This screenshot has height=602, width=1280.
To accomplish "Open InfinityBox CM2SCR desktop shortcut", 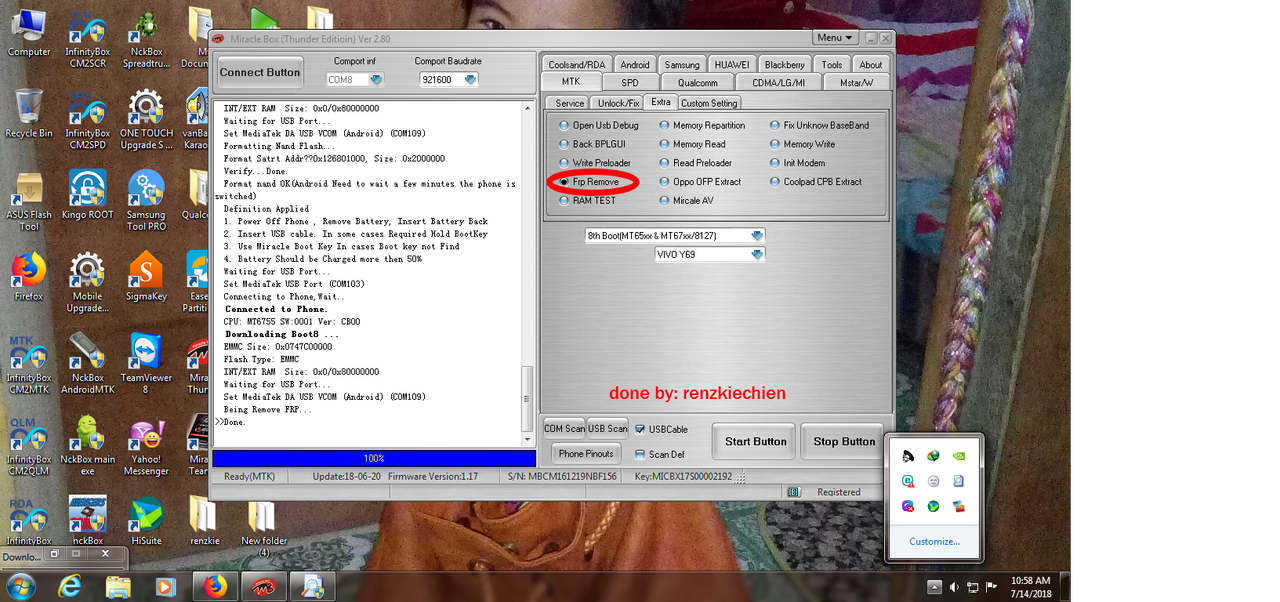I will tap(88, 39).
